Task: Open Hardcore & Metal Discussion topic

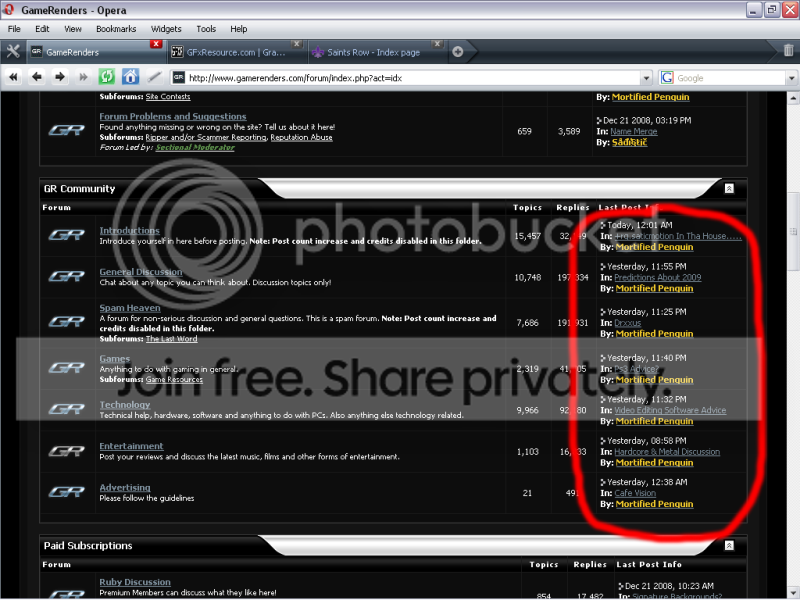Action: point(667,452)
